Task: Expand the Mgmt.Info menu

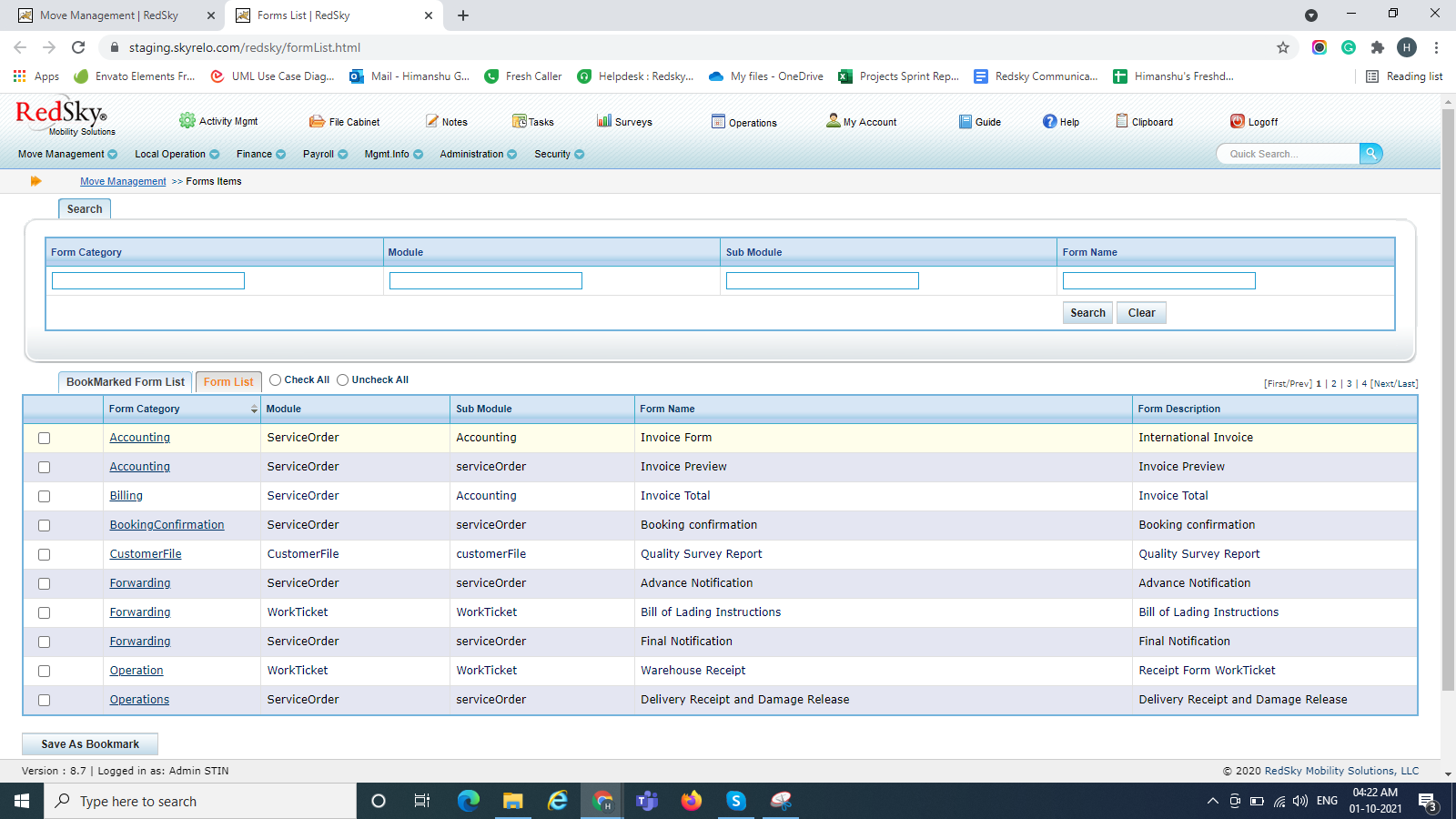Action: tap(393, 154)
